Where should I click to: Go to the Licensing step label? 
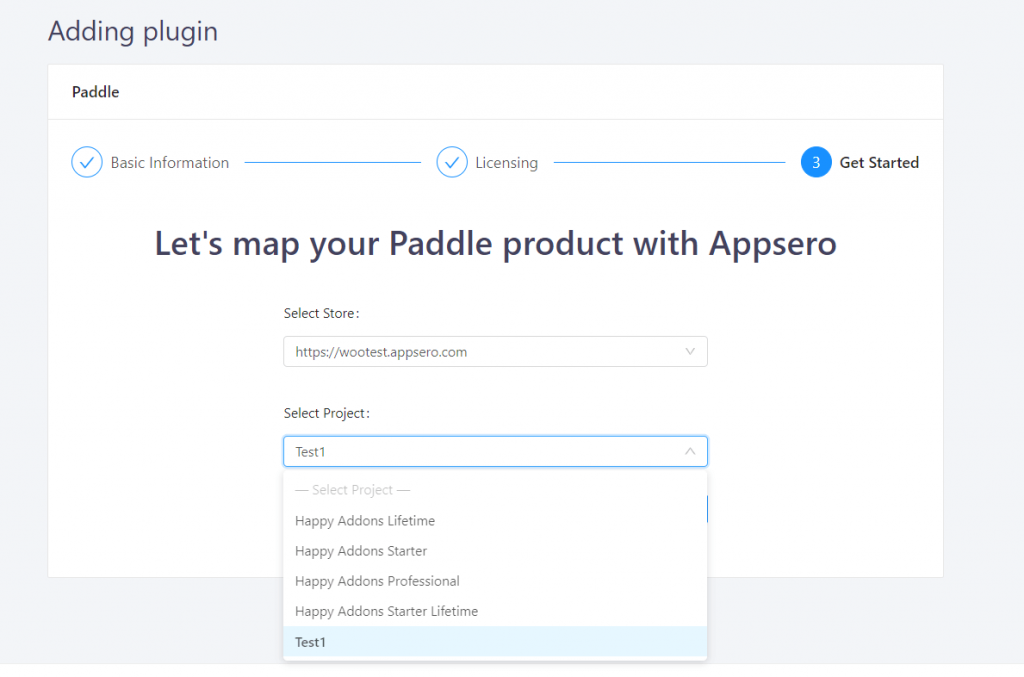[507, 163]
